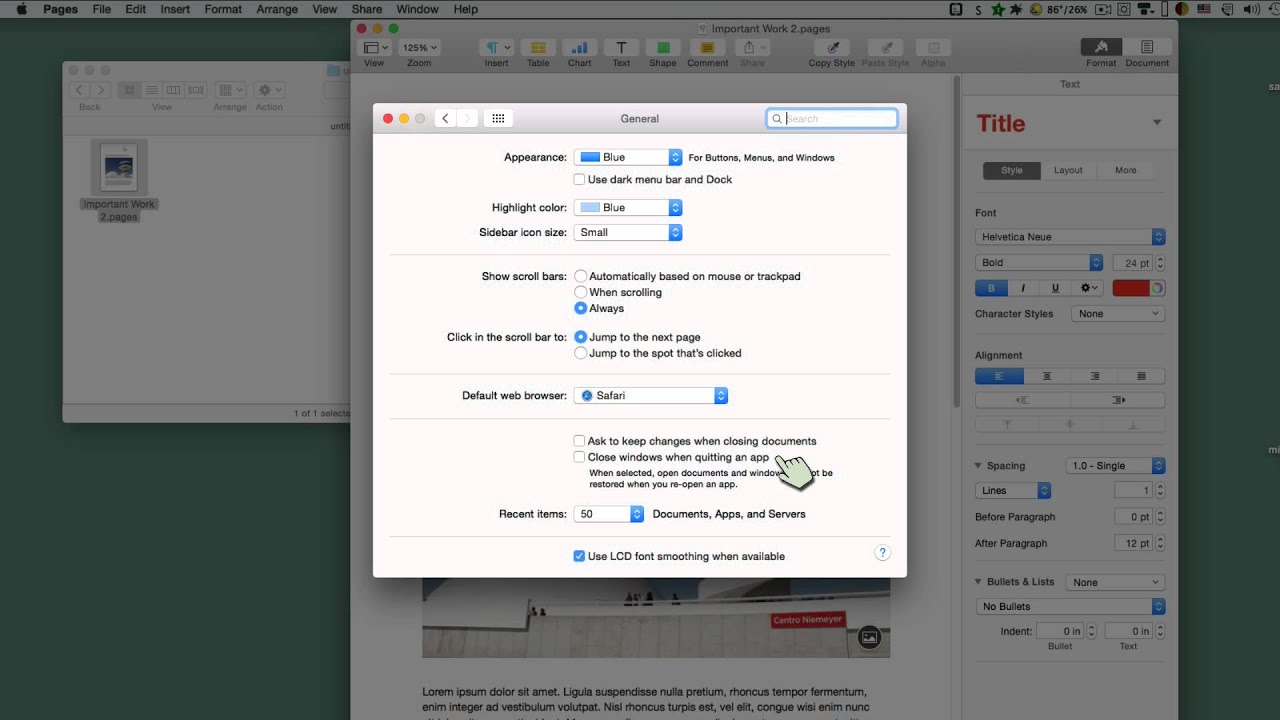
Task: Open the Insert toolbar button in Pages
Action: tap(496, 48)
